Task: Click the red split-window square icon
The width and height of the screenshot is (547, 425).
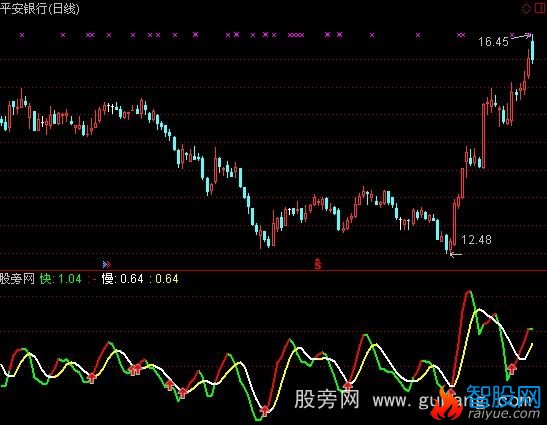Action: (x=540, y=8)
